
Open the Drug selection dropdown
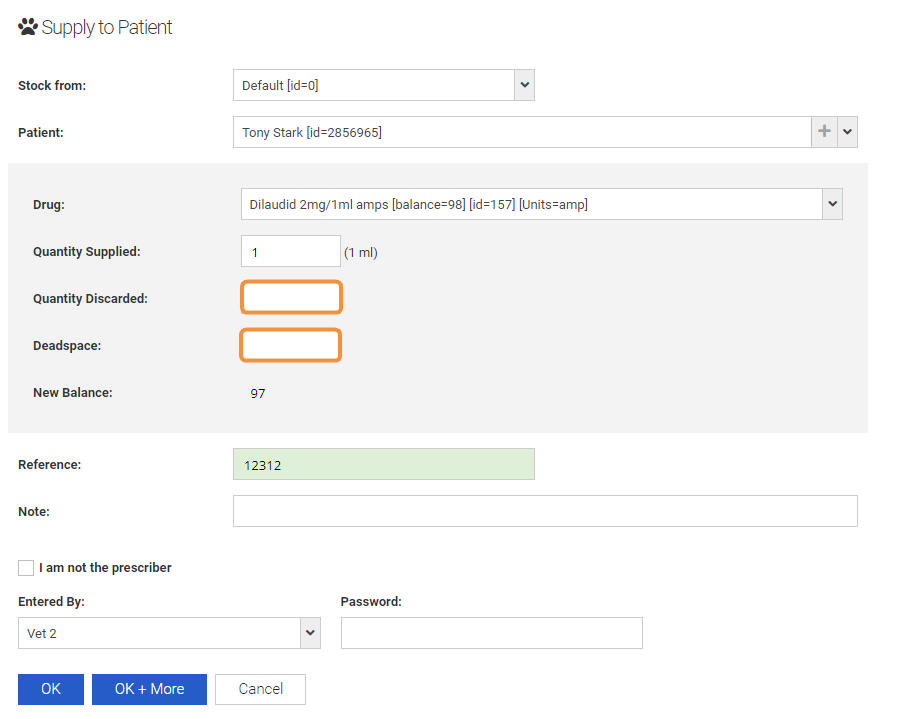pos(832,204)
